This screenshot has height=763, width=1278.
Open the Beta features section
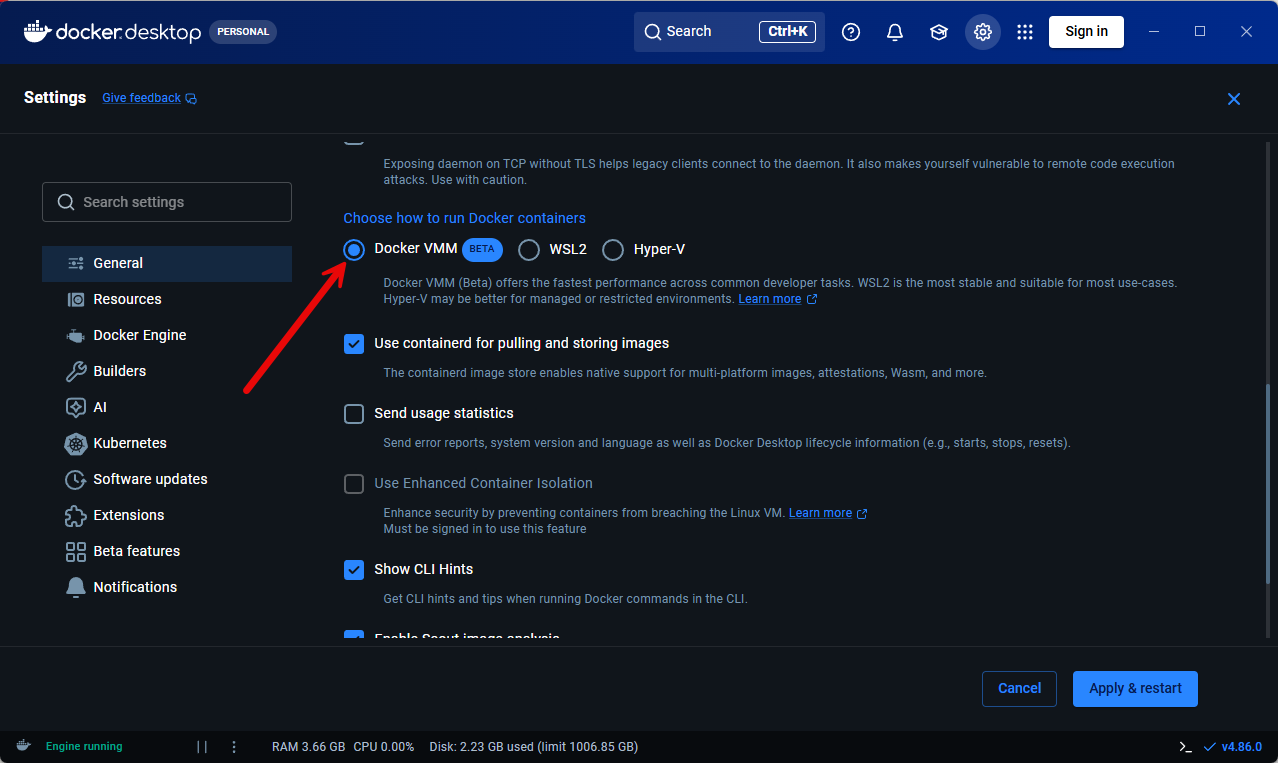[167, 551]
